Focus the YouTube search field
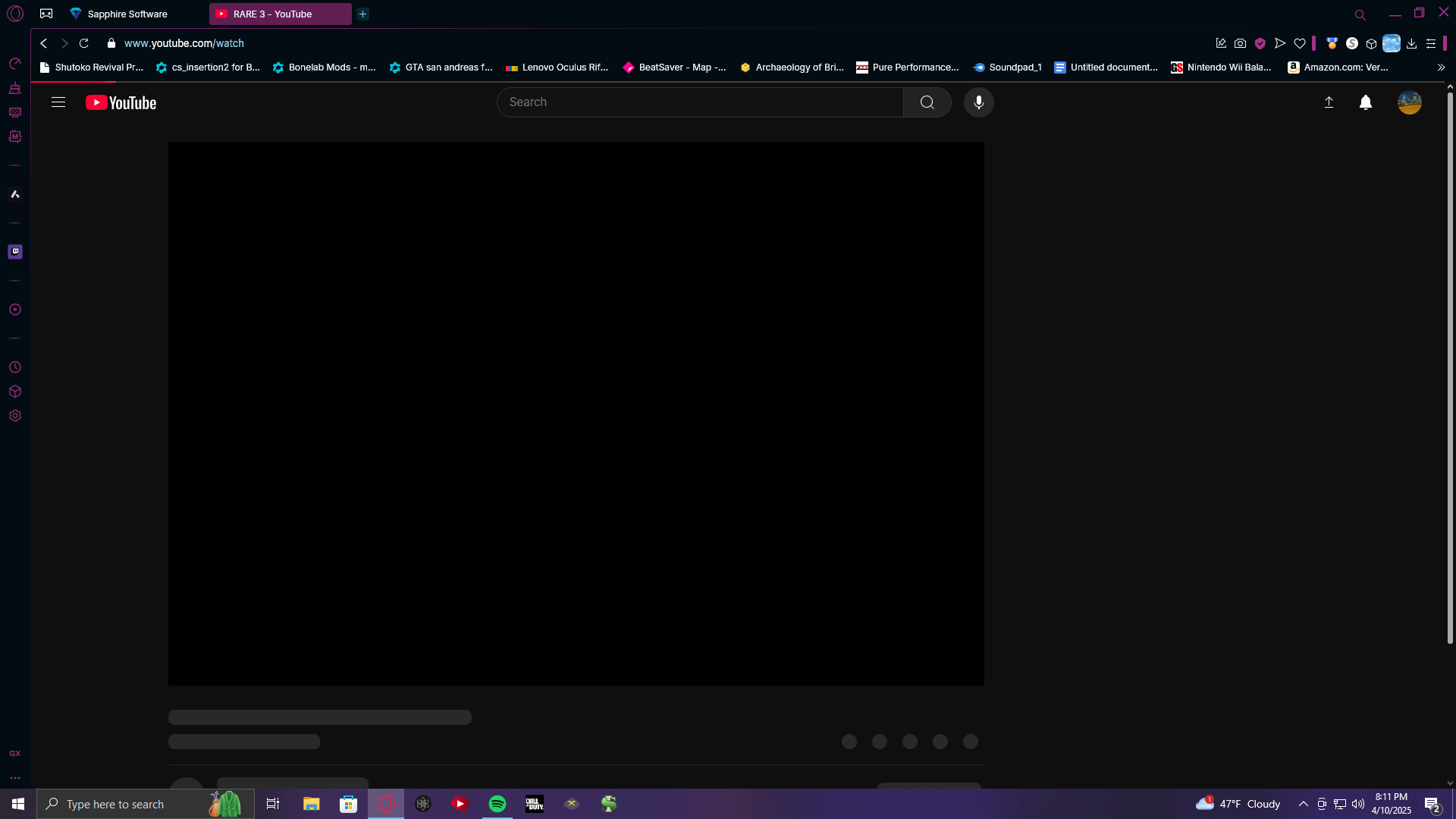 (699, 102)
